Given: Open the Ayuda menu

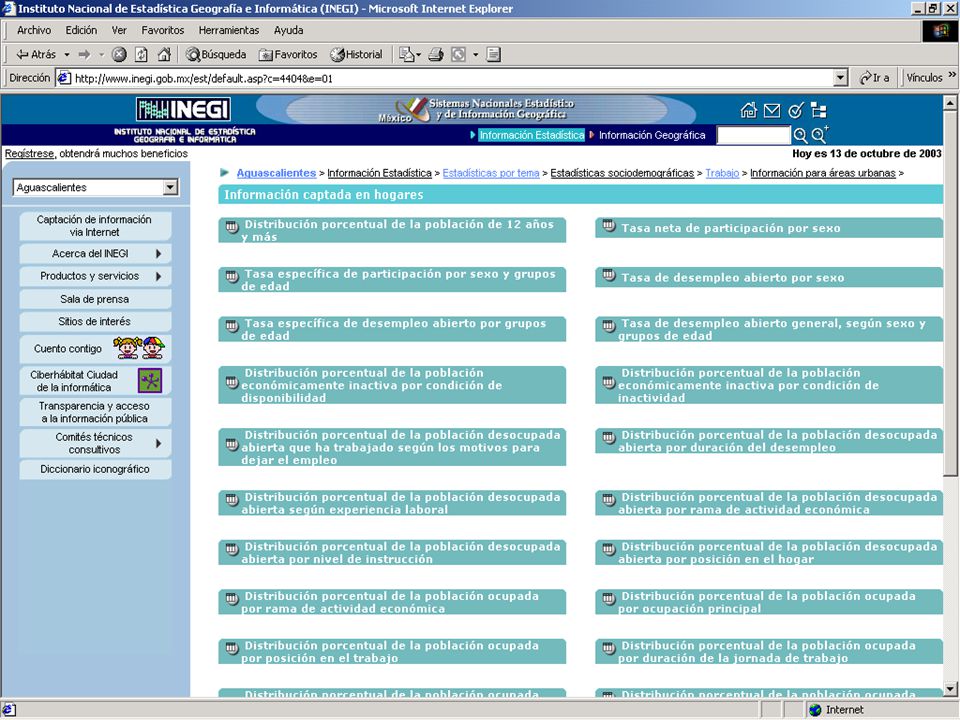Looking at the screenshot, I should point(288,30).
